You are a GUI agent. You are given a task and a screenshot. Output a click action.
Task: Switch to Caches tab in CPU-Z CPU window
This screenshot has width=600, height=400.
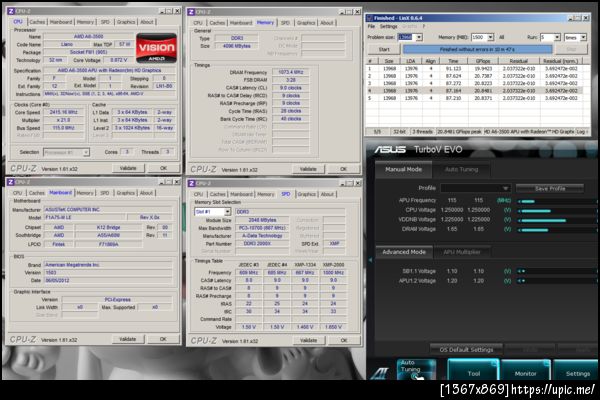37,22
